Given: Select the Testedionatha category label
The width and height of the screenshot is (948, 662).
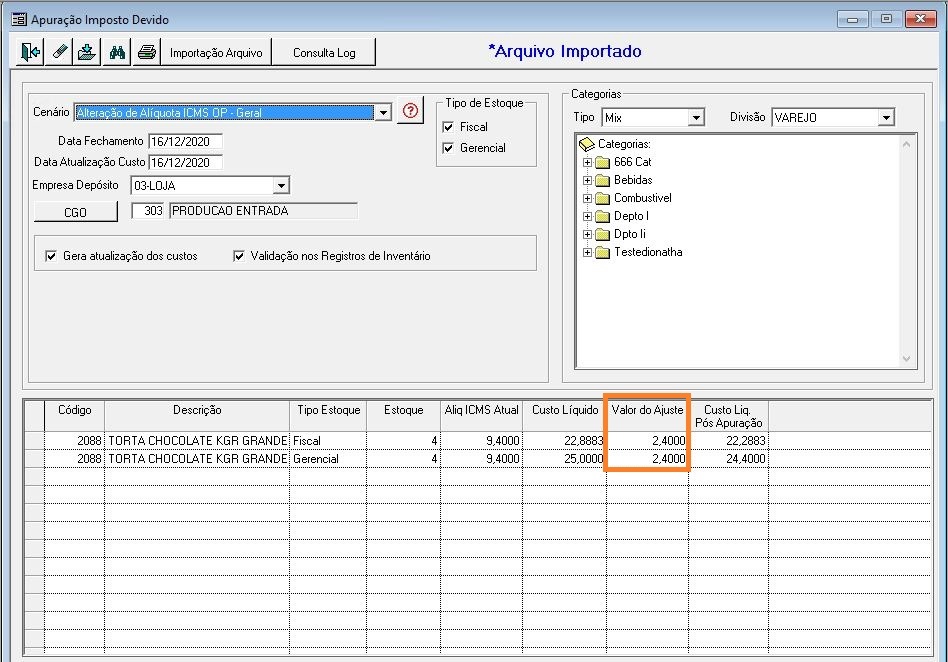Looking at the screenshot, I should 648,252.
